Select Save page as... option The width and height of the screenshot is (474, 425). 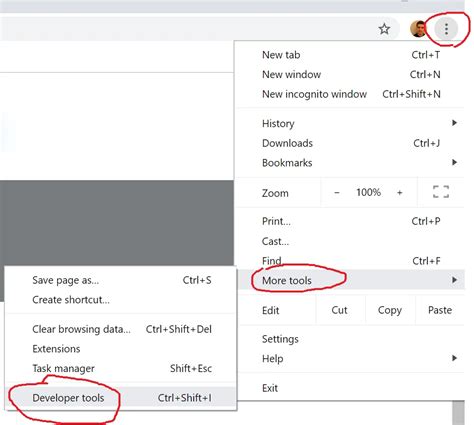(121, 280)
